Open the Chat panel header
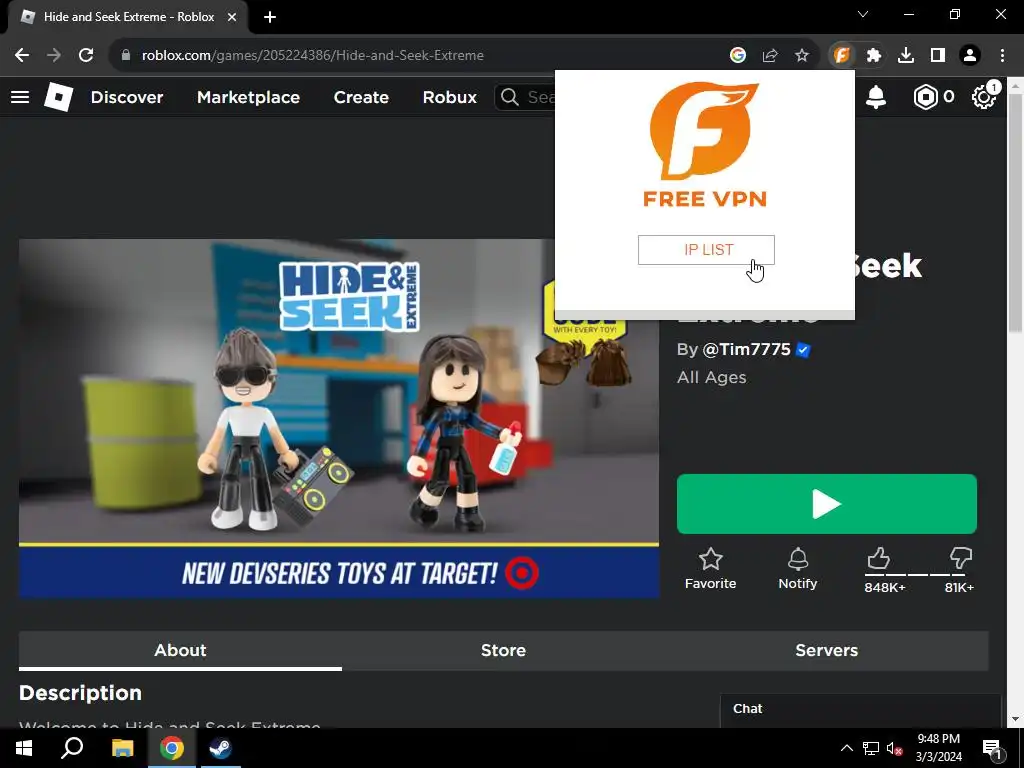 click(x=860, y=709)
